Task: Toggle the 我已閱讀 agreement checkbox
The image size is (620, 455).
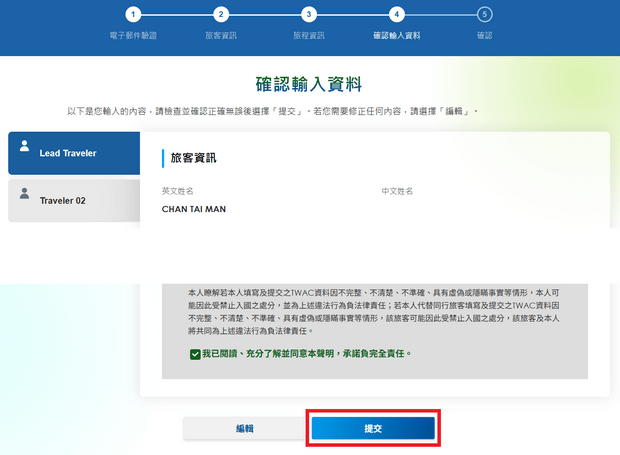Action: click(x=194, y=354)
